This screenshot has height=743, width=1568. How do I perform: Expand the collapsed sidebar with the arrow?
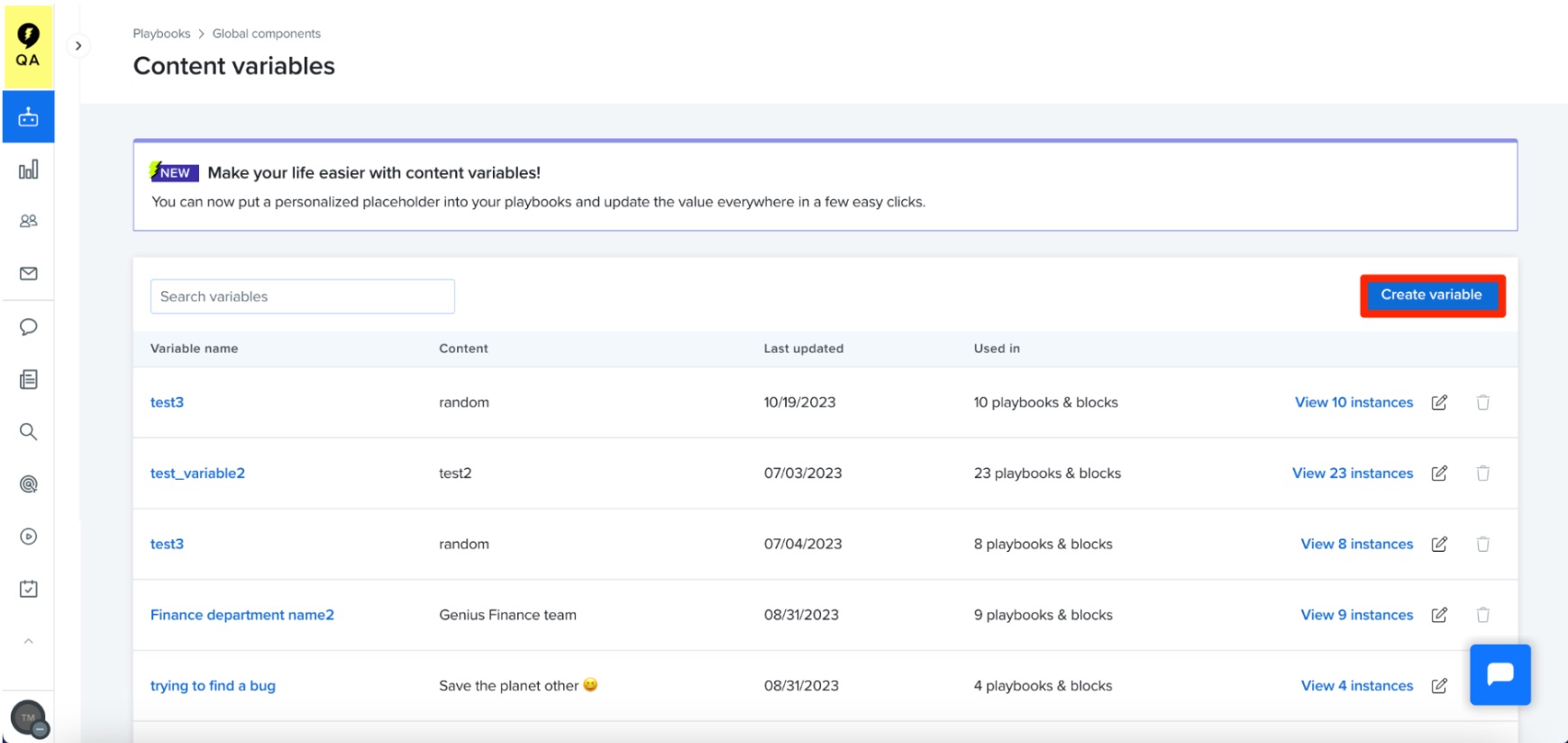[78, 46]
